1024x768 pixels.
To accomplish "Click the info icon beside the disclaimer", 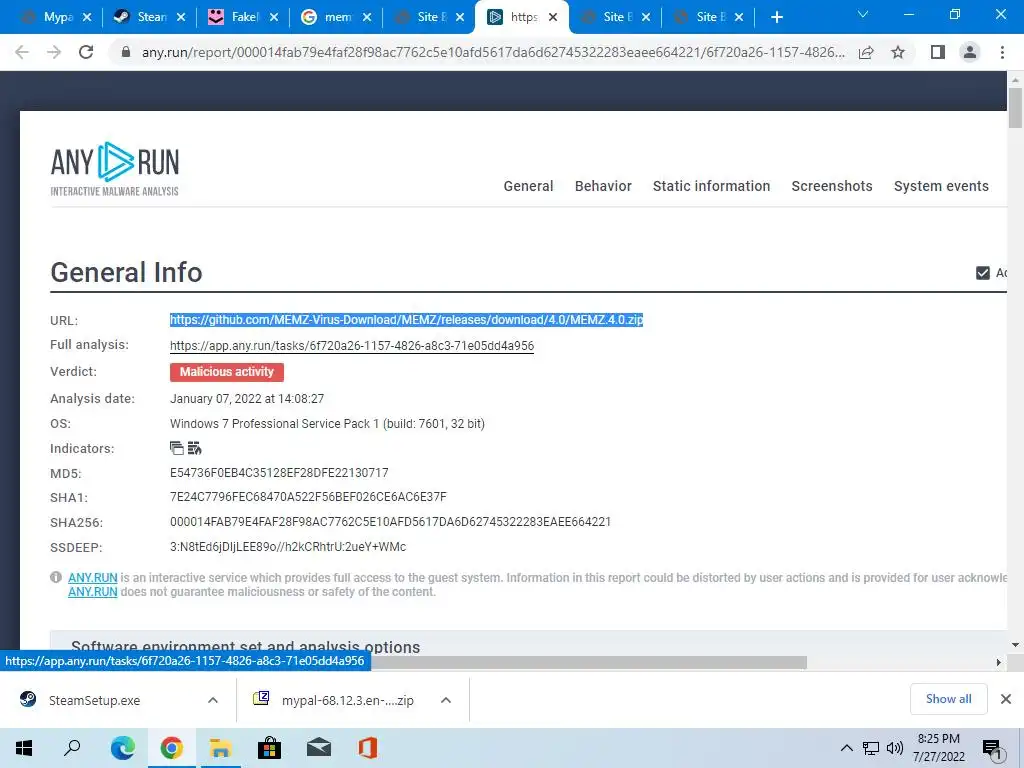I will (56, 577).
